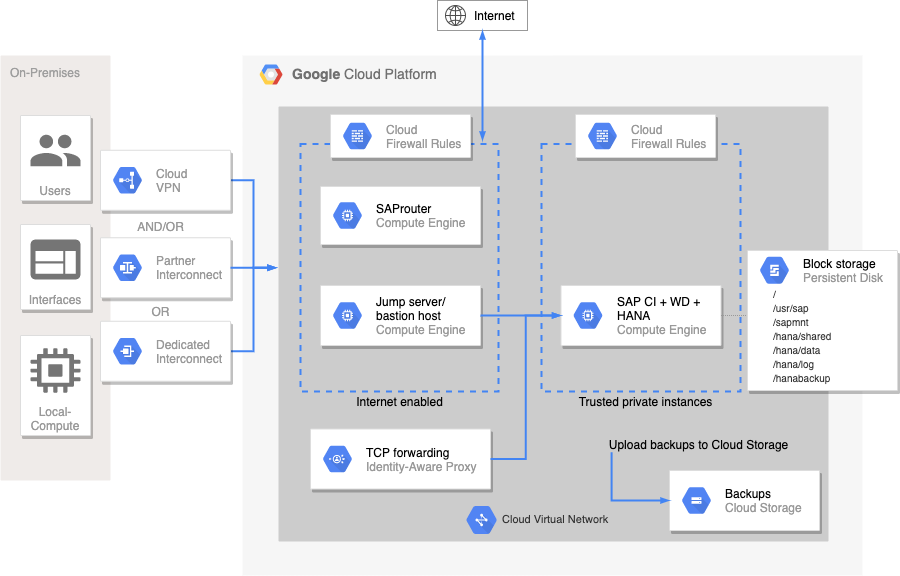Select the /sapmnt path
The image size is (900, 576).
click(x=790, y=322)
